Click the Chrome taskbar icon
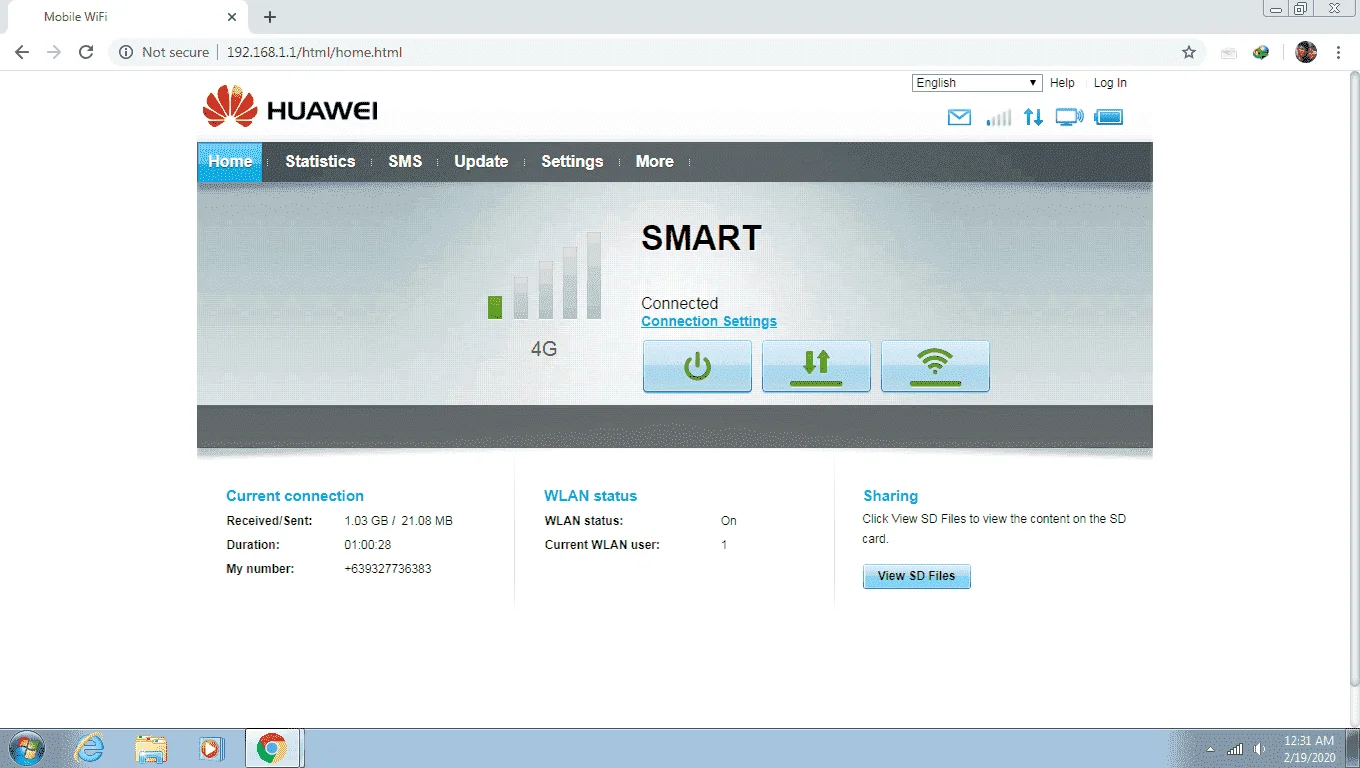 (x=272, y=748)
